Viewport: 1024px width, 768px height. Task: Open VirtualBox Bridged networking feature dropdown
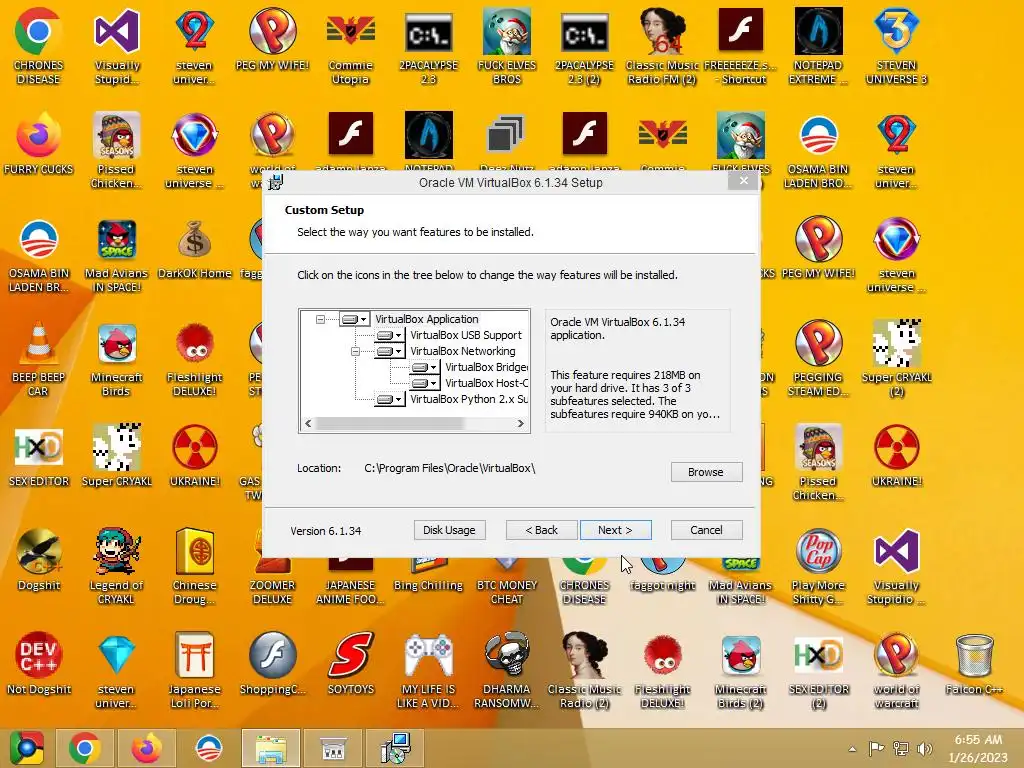[425, 367]
